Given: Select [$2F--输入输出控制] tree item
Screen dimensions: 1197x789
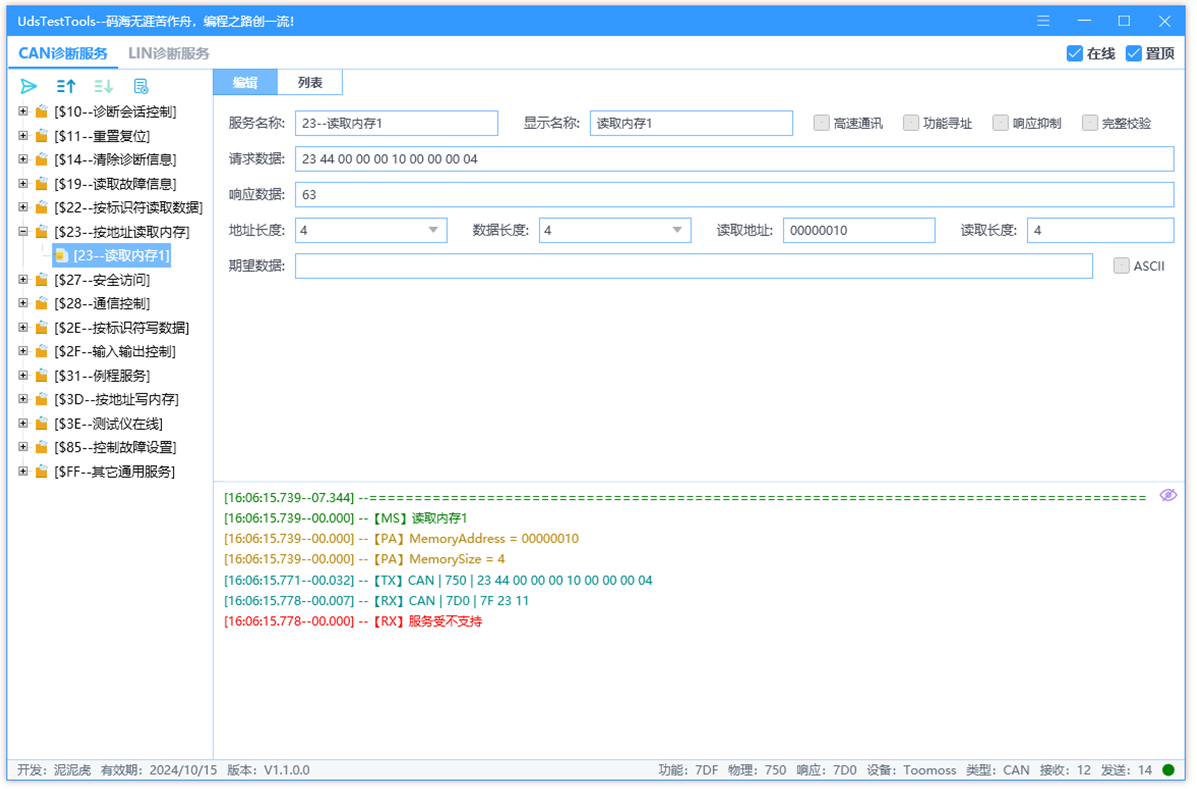Looking at the screenshot, I should [115, 352].
